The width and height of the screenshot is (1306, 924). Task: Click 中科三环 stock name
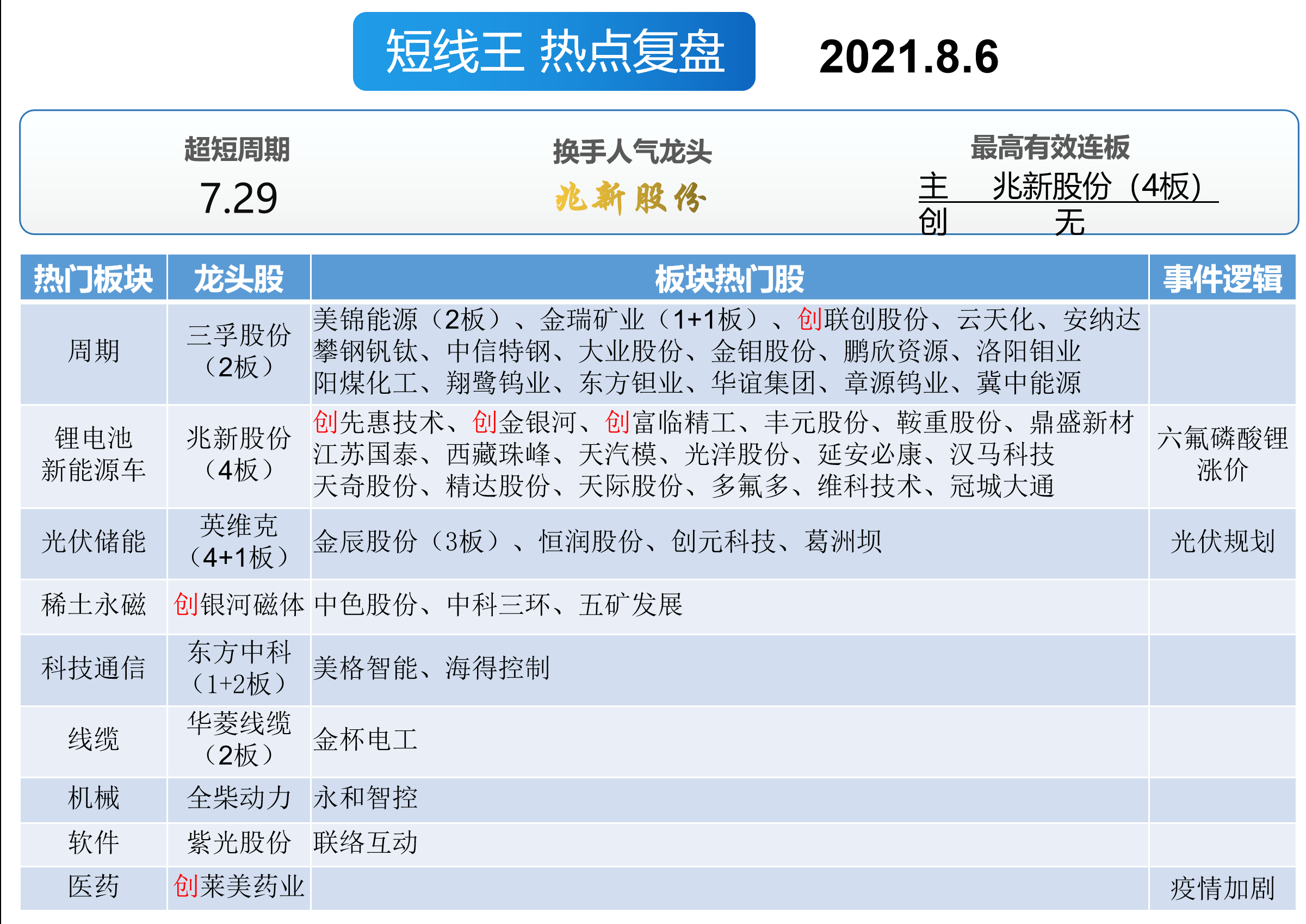498,605
